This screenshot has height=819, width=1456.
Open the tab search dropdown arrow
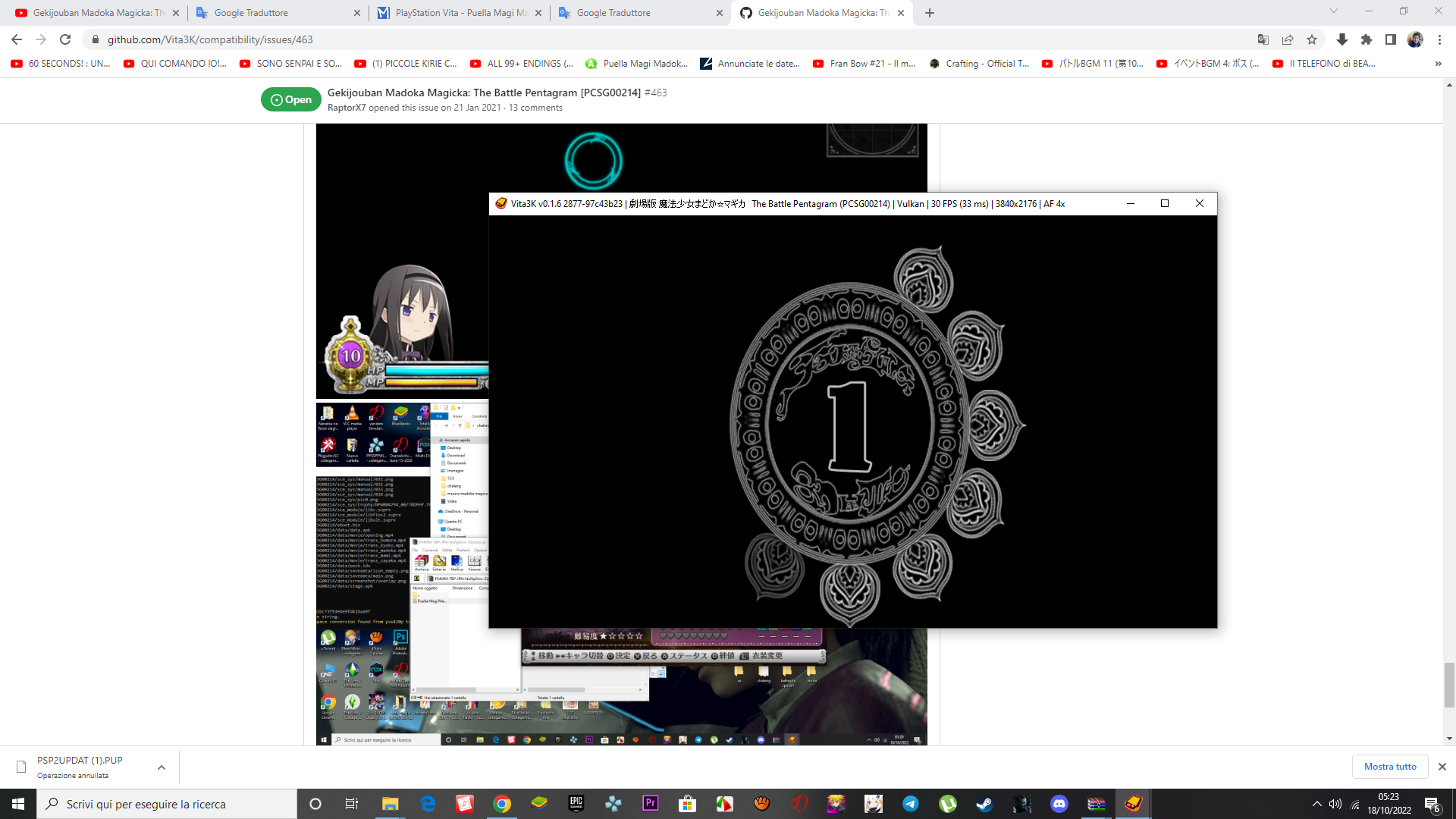pos(1333,12)
